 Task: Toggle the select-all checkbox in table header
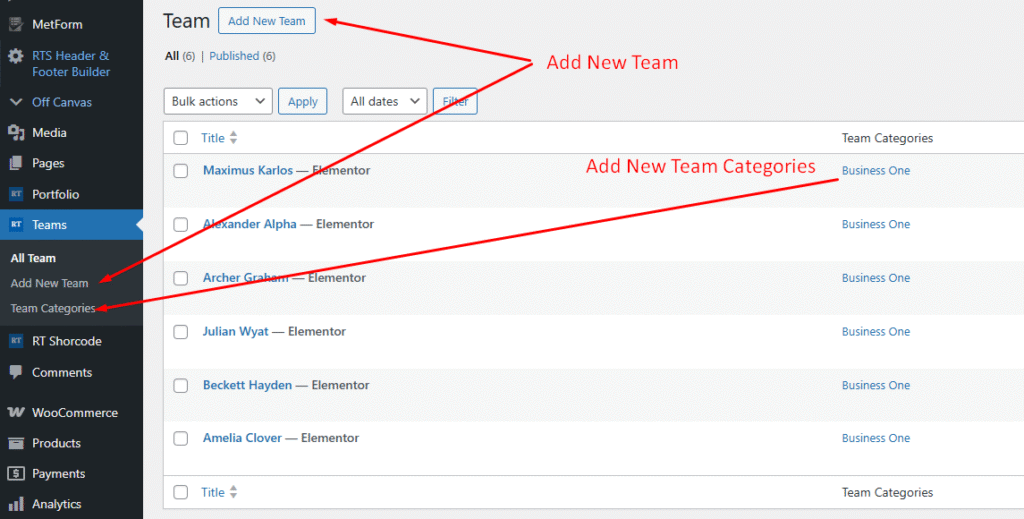[x=181, y=138]
